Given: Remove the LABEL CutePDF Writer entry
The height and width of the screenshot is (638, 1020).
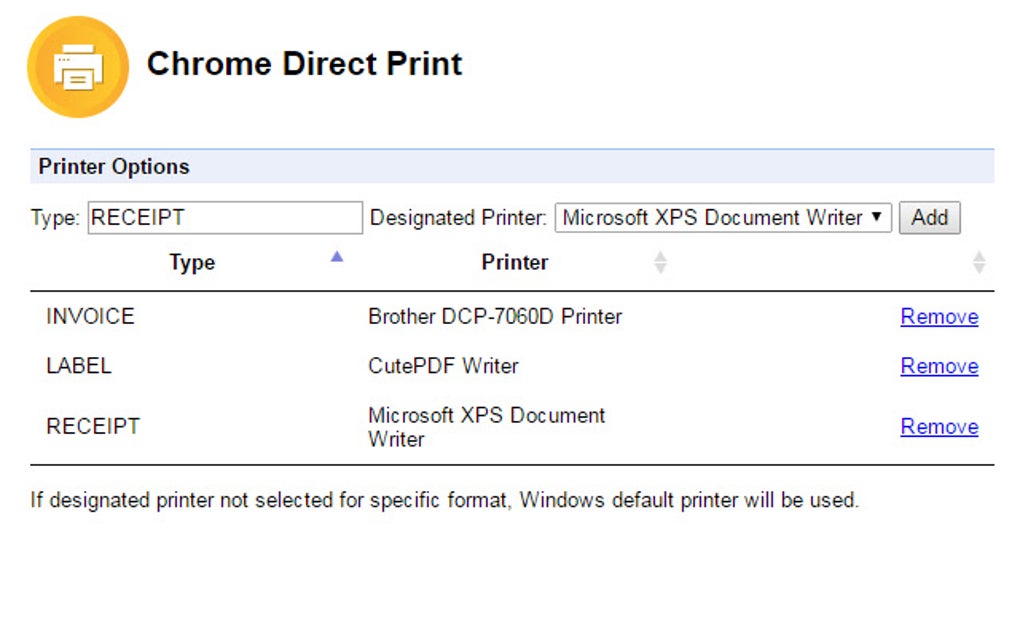Looking at the screenshot, I should [939, 366].
